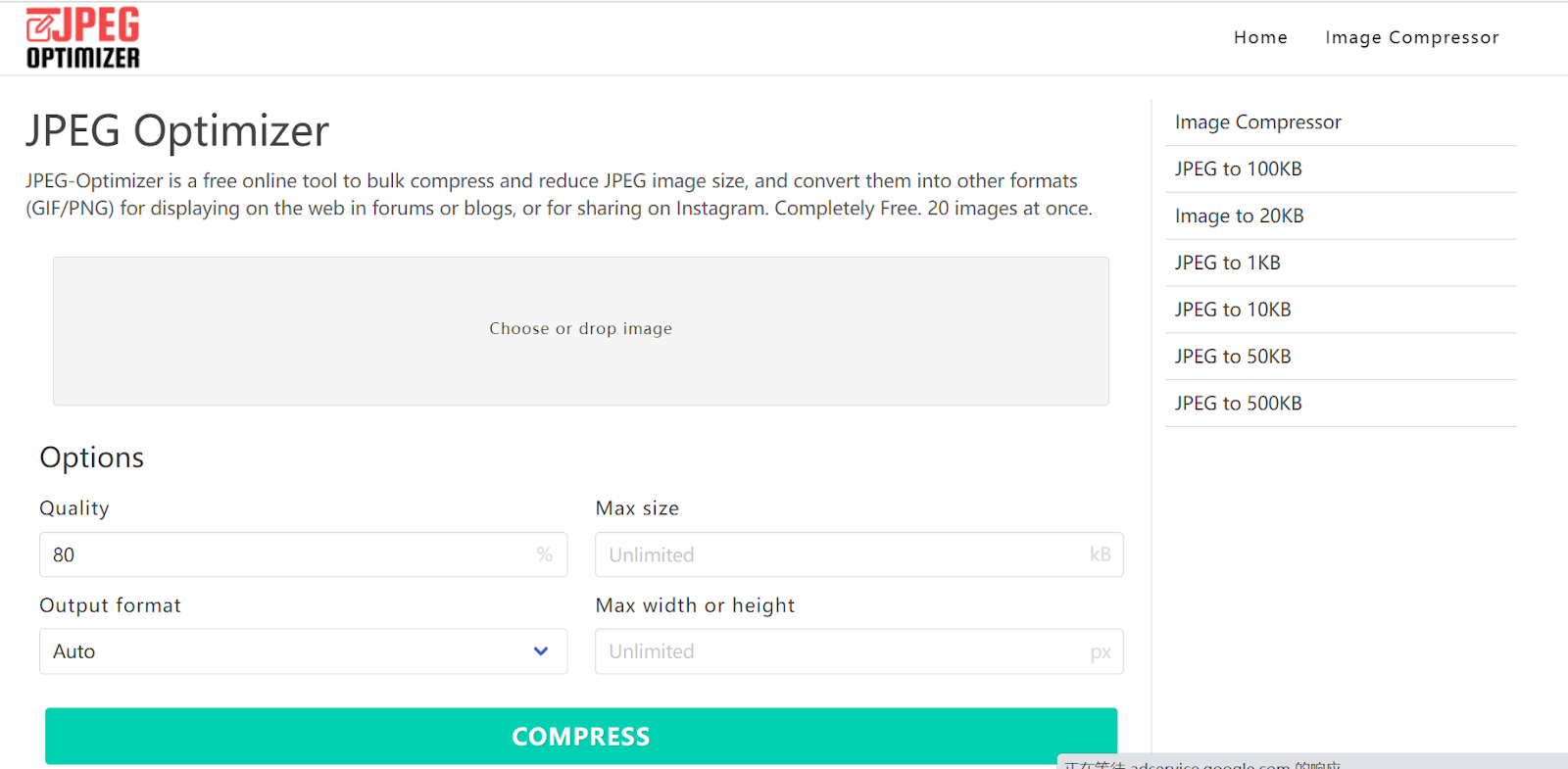The image size is (1568, 769).
Task: Open the JPEG to 50KB link
Action: (1233, 357)
